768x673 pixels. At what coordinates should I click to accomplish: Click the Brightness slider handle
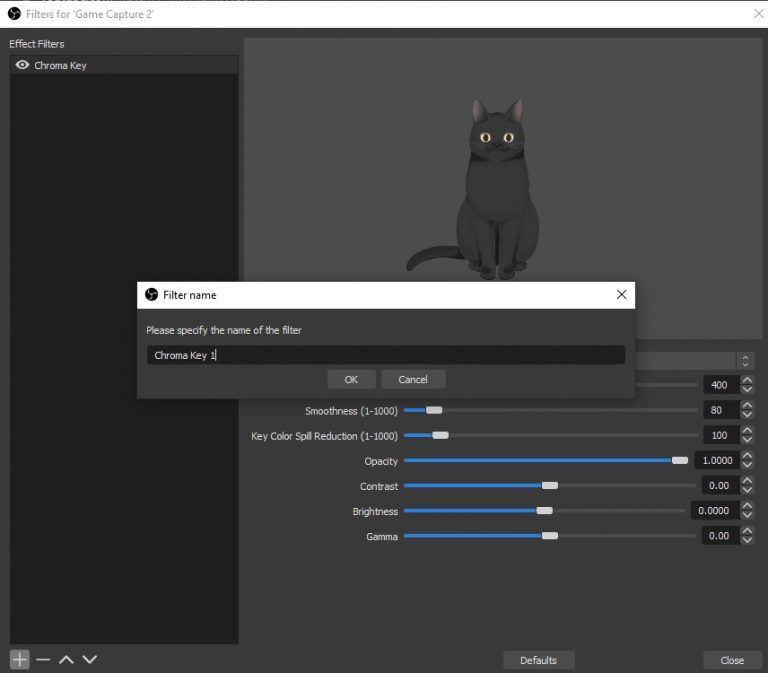coord(544,510)
